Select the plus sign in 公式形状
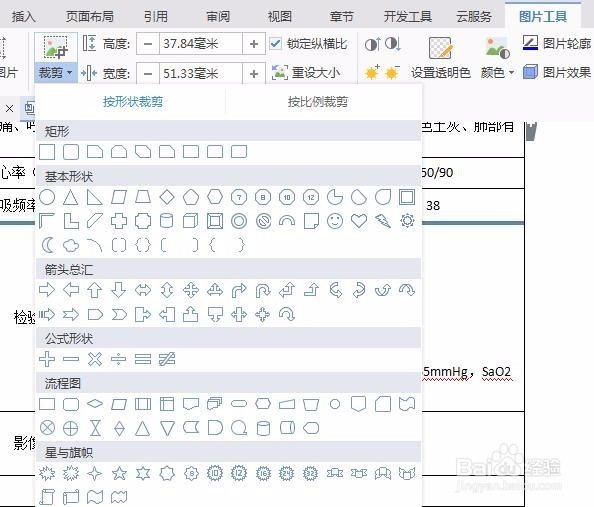Viewport: 594px width, 507px height. [x=47, y=359]
